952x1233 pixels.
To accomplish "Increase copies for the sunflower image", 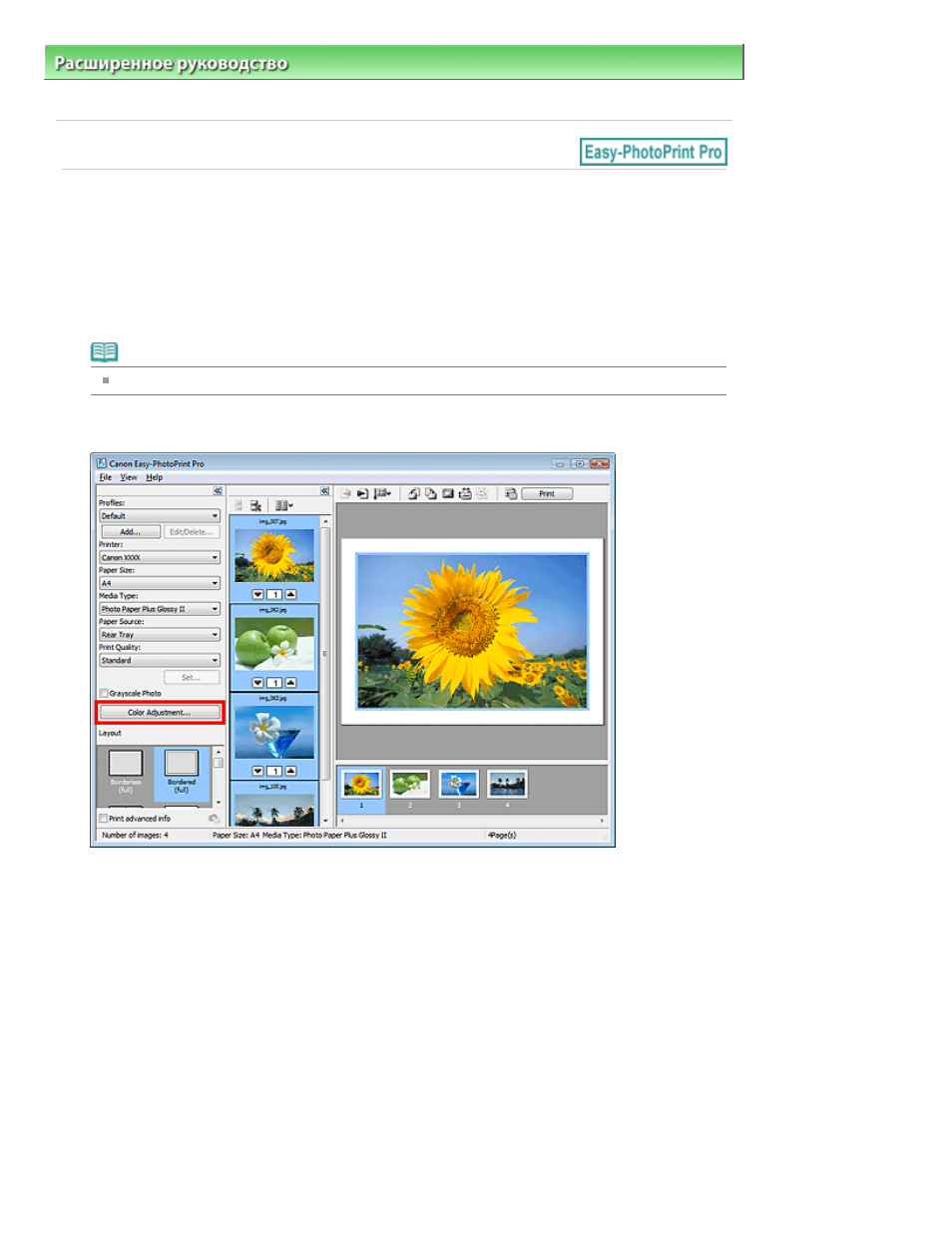I will point(291,595).
